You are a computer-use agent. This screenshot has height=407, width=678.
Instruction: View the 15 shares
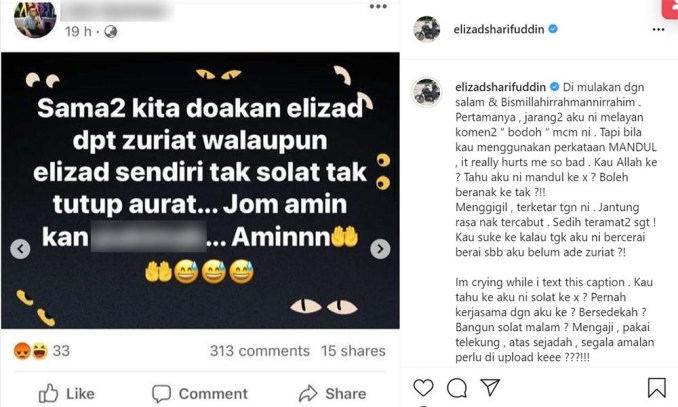click(353, 351)
